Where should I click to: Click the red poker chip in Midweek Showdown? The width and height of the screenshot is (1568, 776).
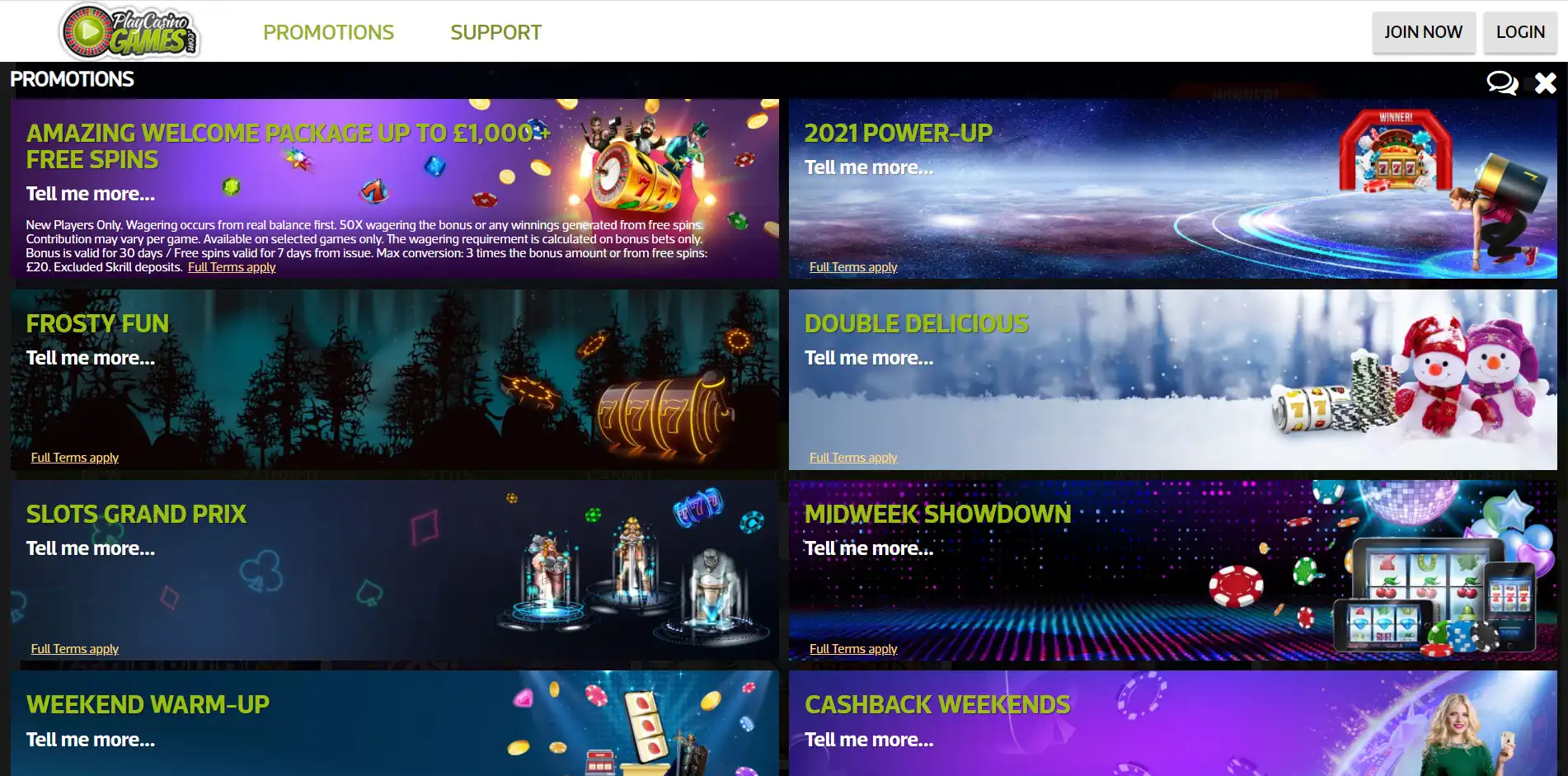(x=1236, y=586)
